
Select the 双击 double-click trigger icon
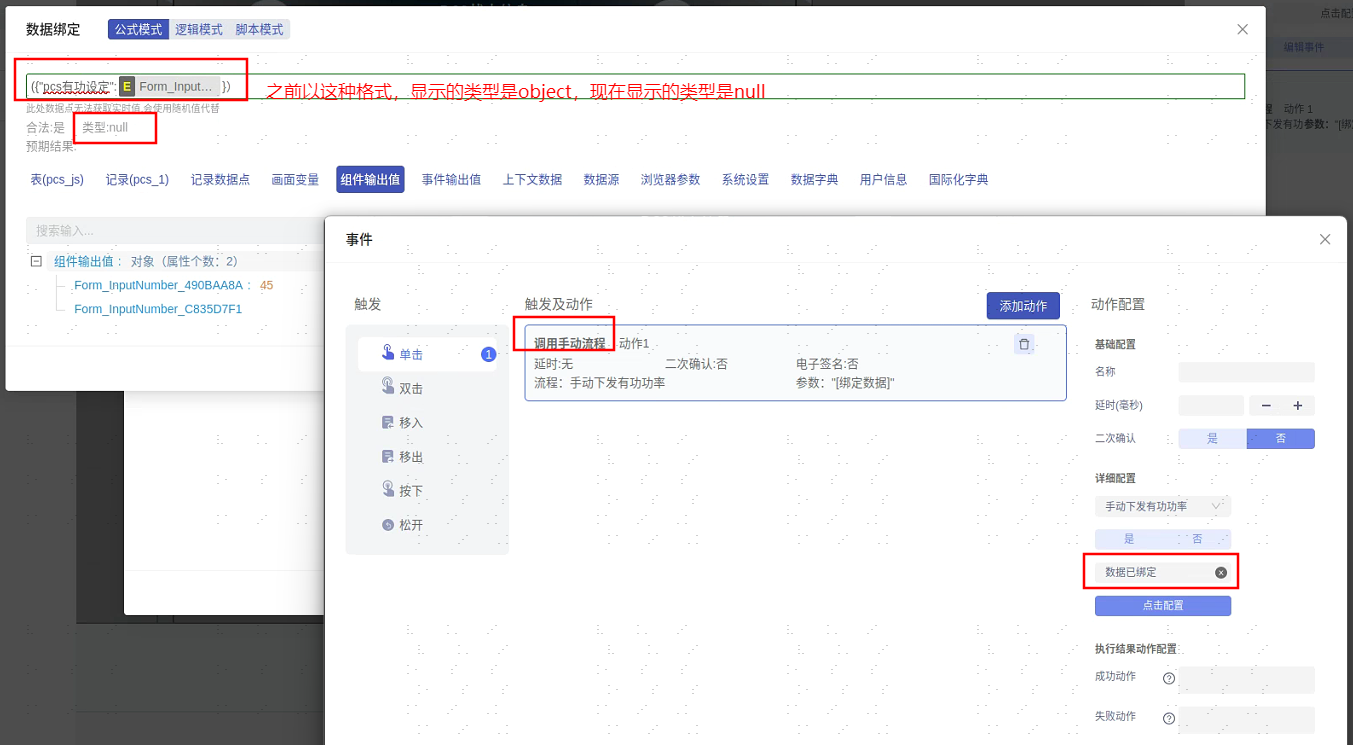pyautogui.click(x=388, y=386)
